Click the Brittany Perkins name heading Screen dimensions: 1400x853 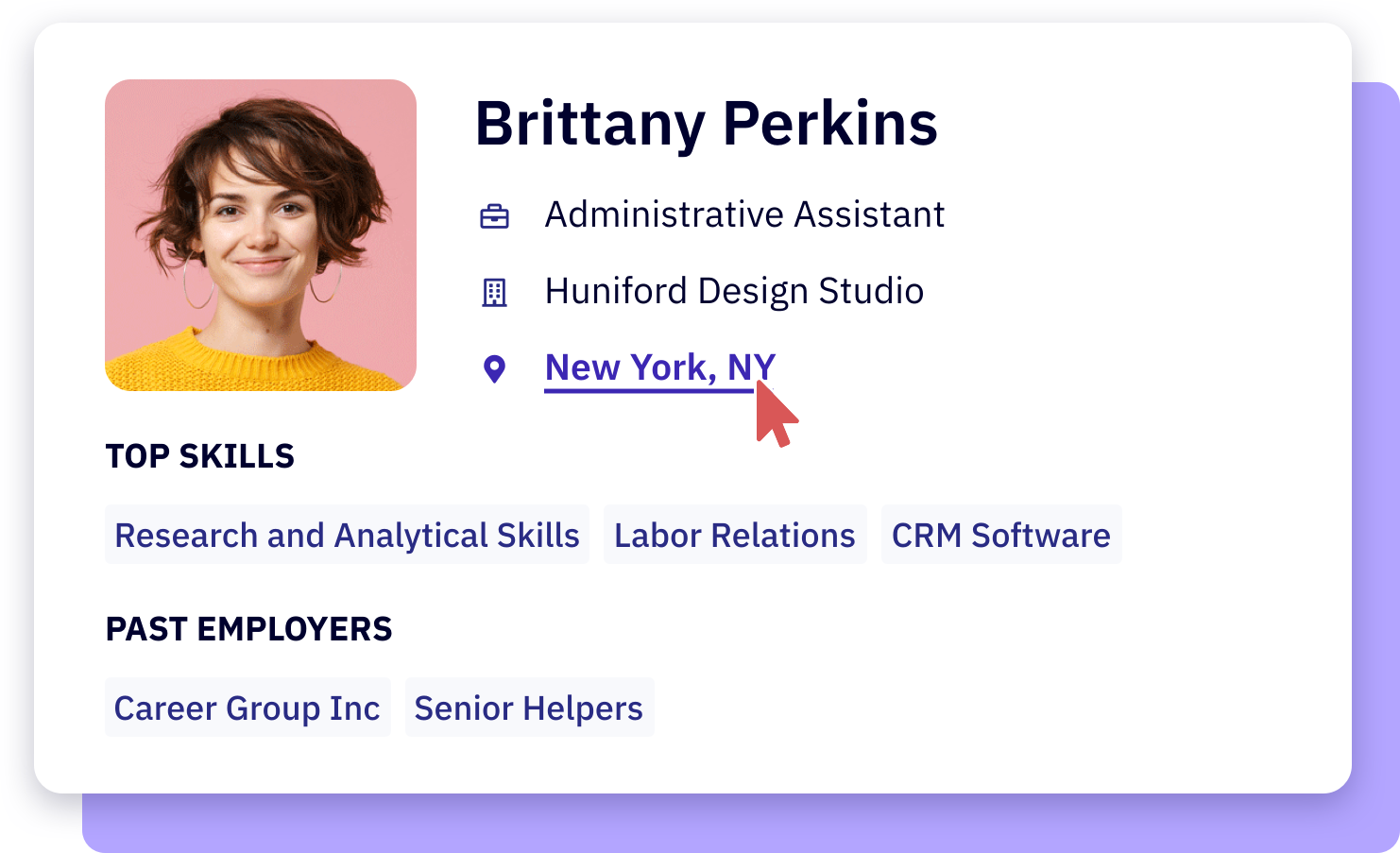(x=706, y=124)
